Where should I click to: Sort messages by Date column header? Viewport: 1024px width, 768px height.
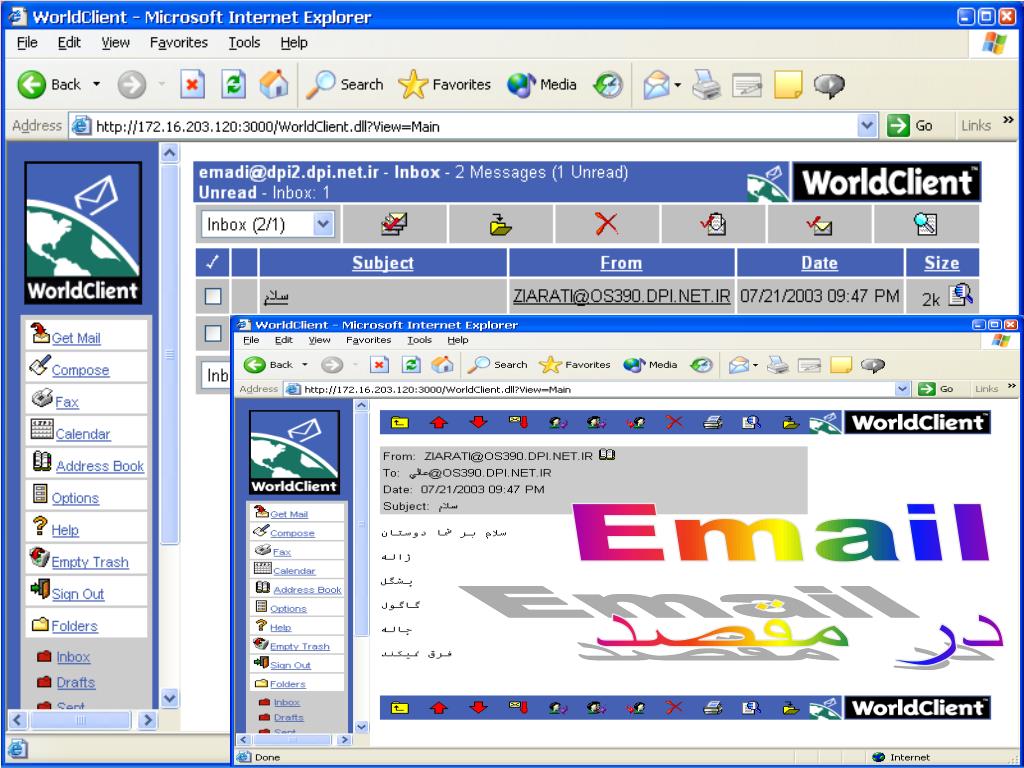point(820,263)
